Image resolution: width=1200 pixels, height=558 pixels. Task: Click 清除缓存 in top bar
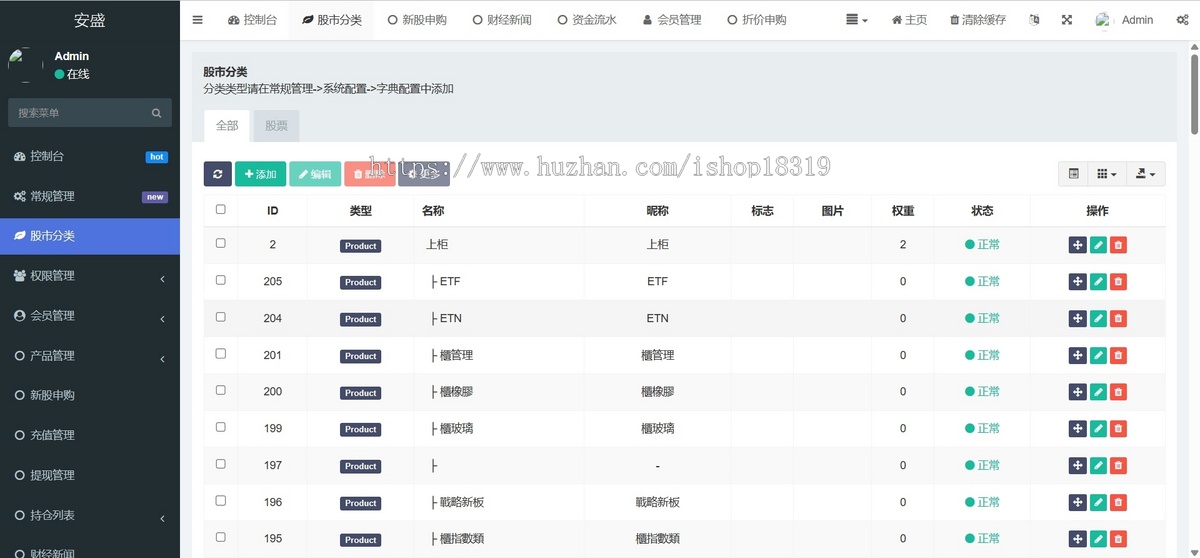tap(978, 20)
